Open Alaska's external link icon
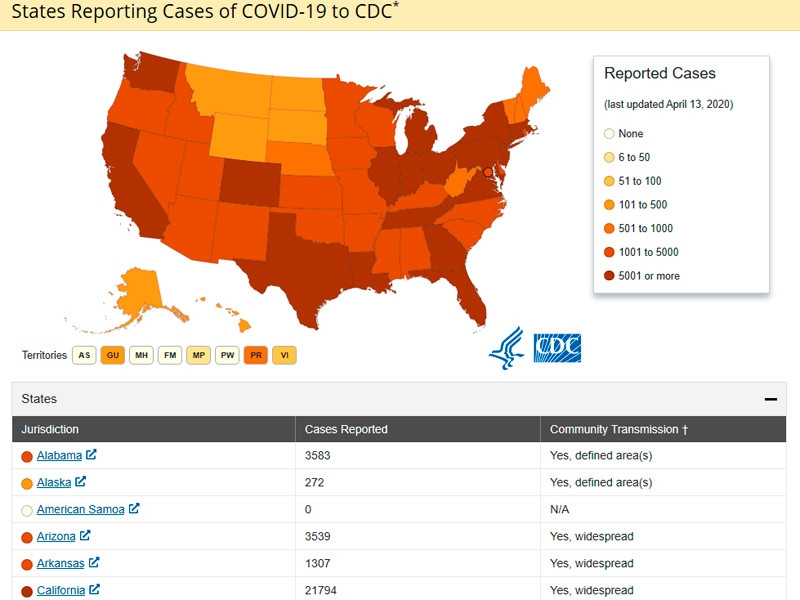The width and height of the screenshot is (800, 600). [82, 482]
